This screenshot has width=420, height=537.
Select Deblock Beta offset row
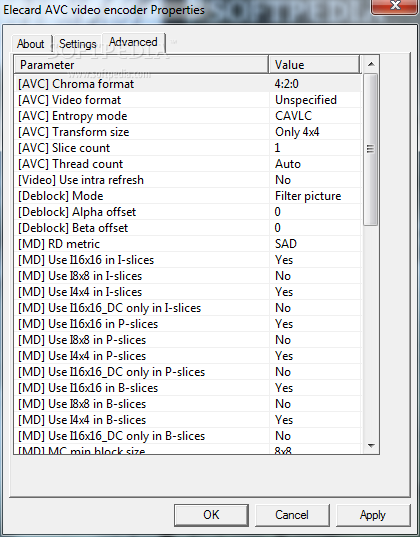[x=188, y=228]
